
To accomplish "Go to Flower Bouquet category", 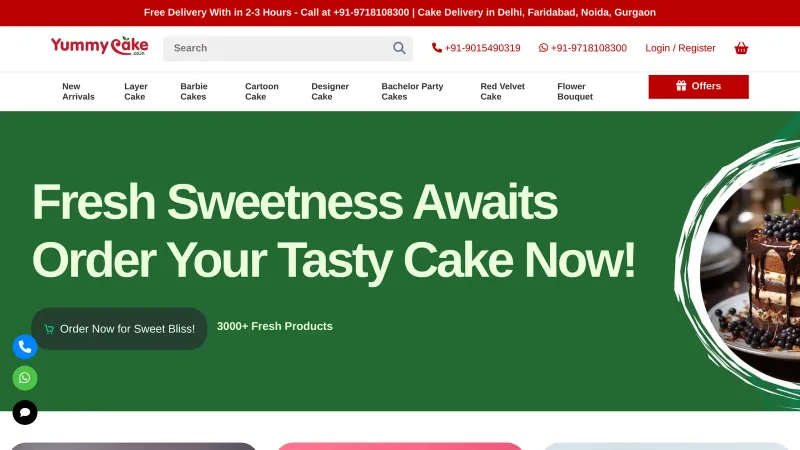I will tap(575, 91).
